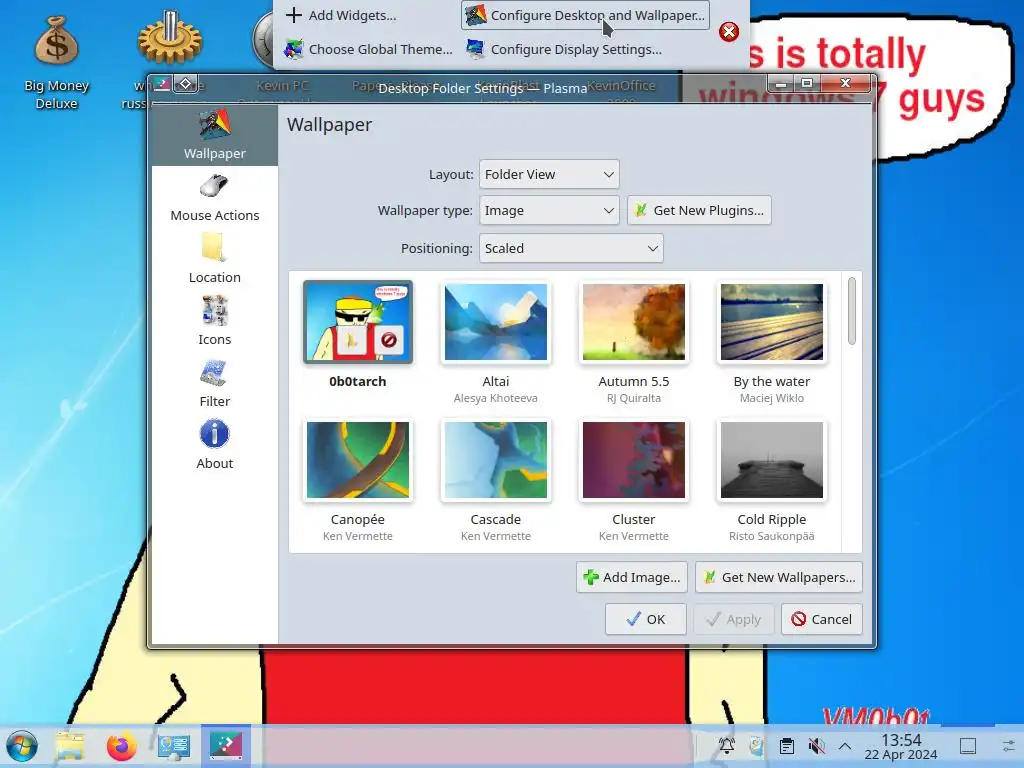Expand the Wallpaper type dropdown showing Image

click(549, 210)
